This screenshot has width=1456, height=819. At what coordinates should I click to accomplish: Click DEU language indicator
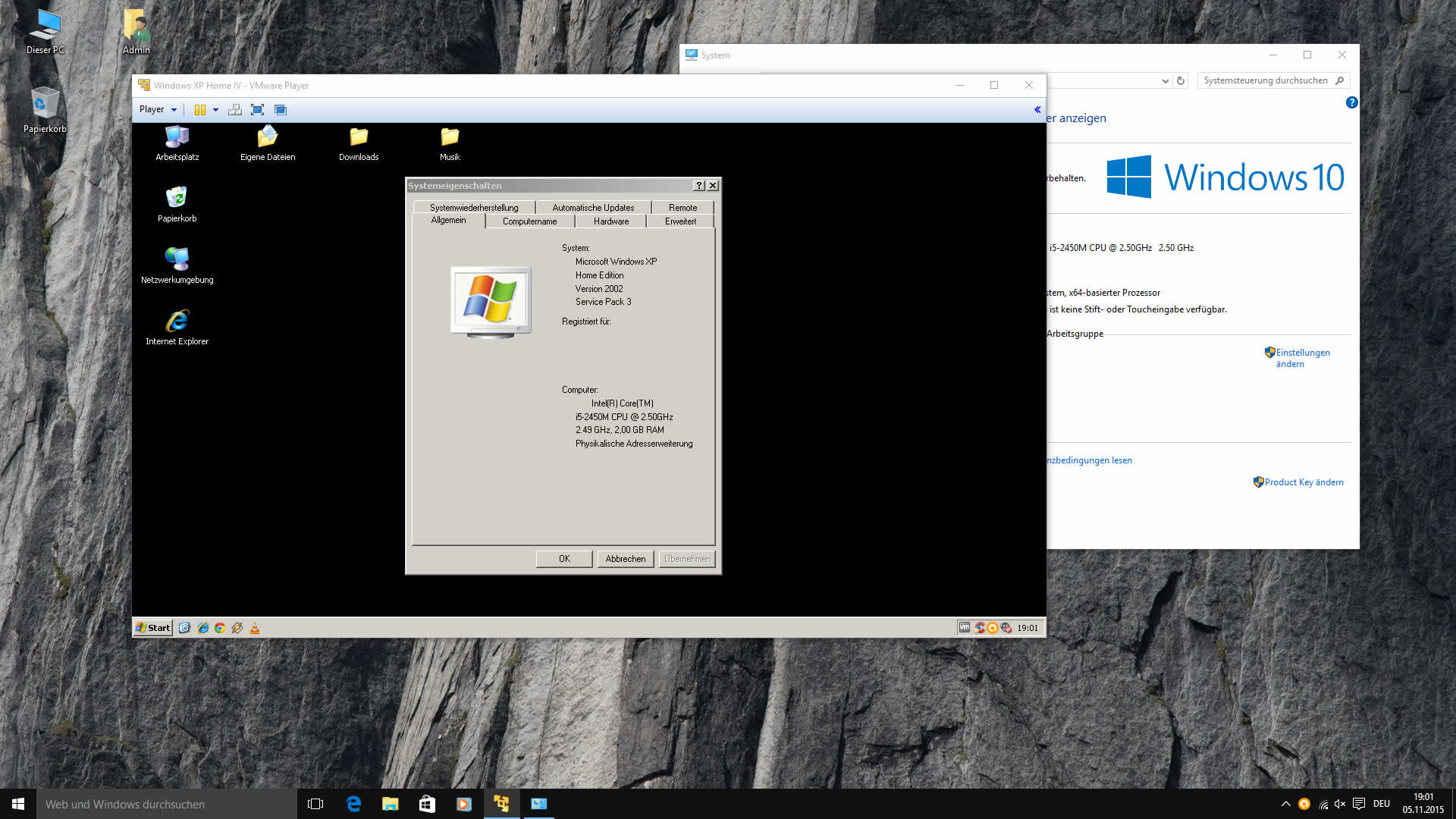[1382, 804]
